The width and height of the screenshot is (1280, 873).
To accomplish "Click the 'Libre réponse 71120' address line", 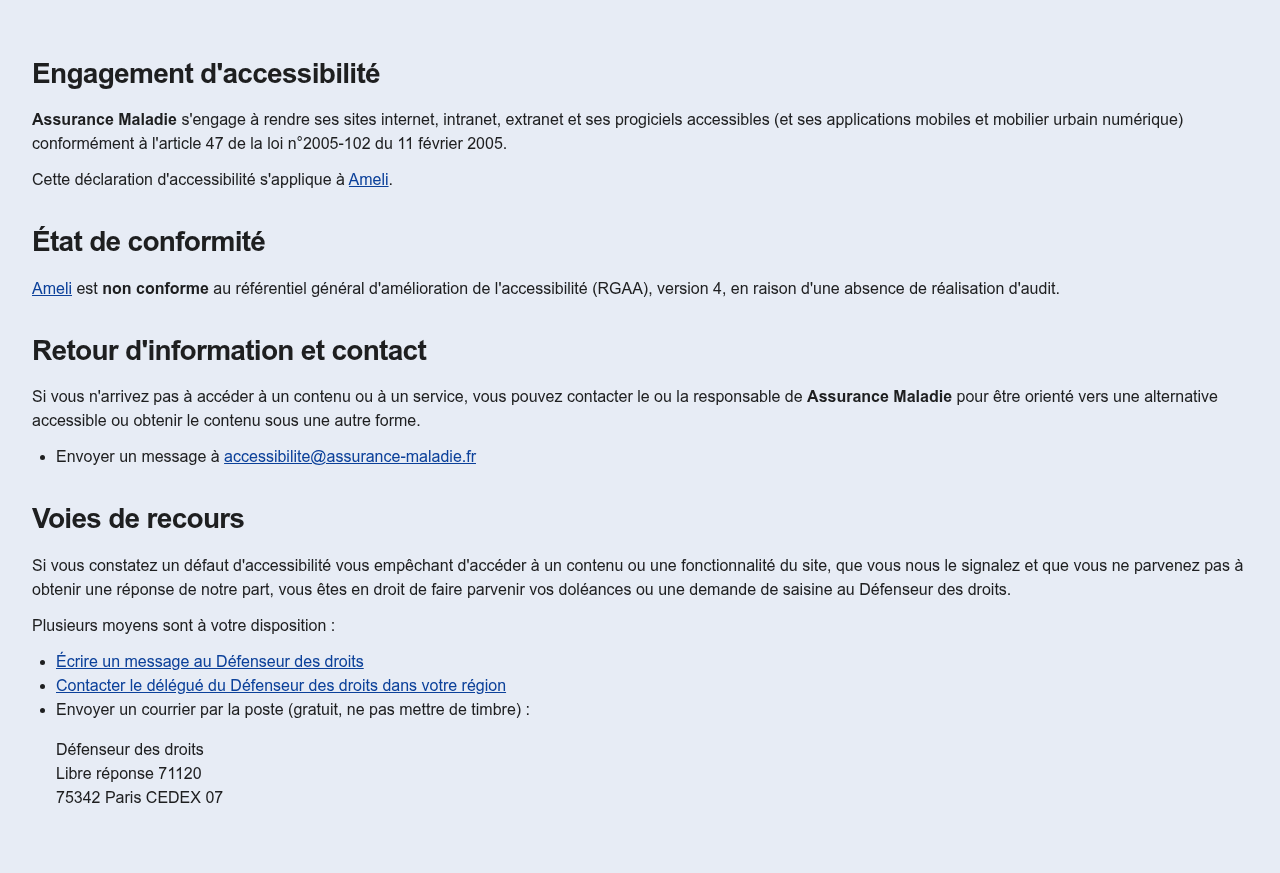I will pos(129,774).
